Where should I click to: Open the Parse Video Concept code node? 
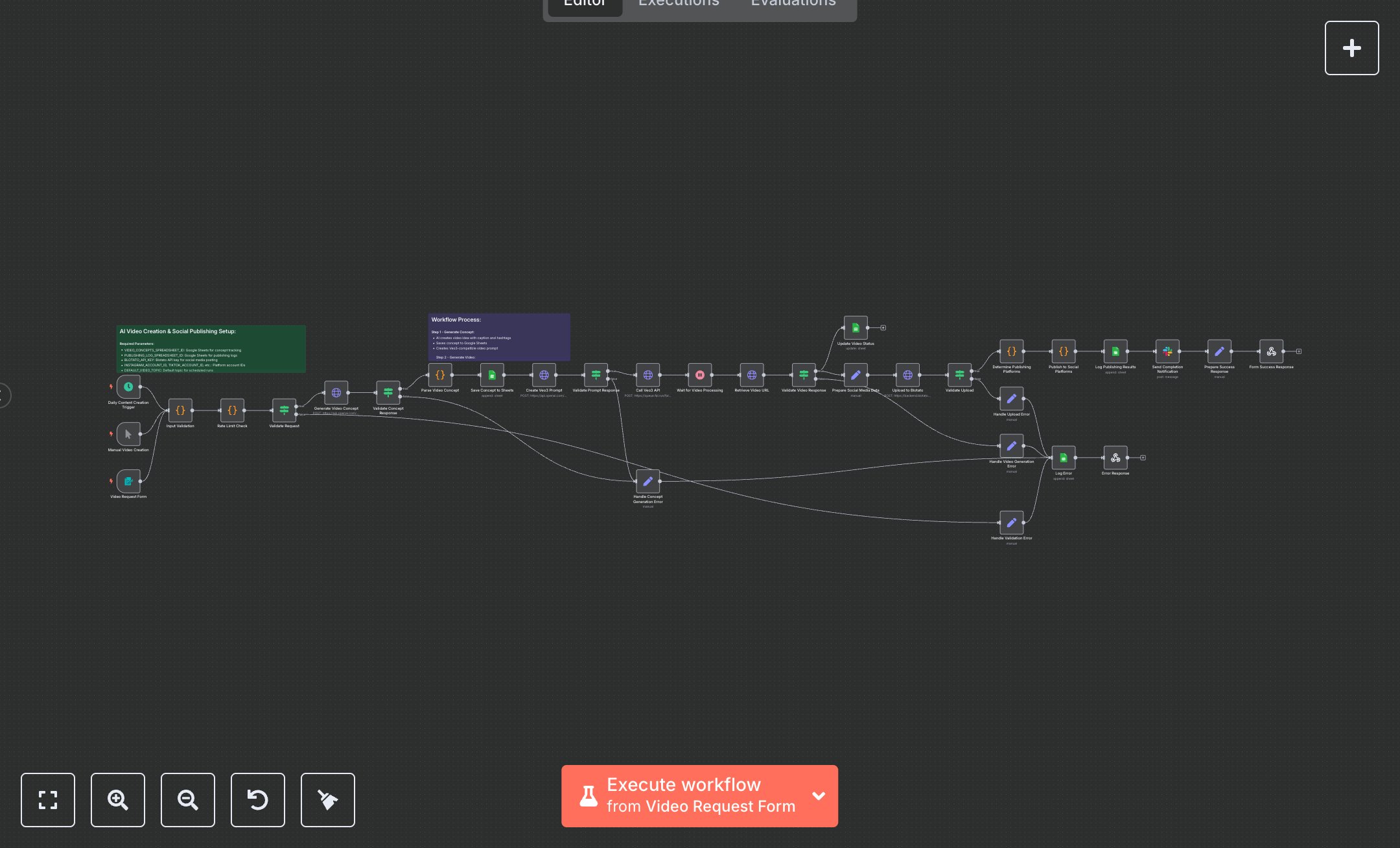tap(440, 375)
